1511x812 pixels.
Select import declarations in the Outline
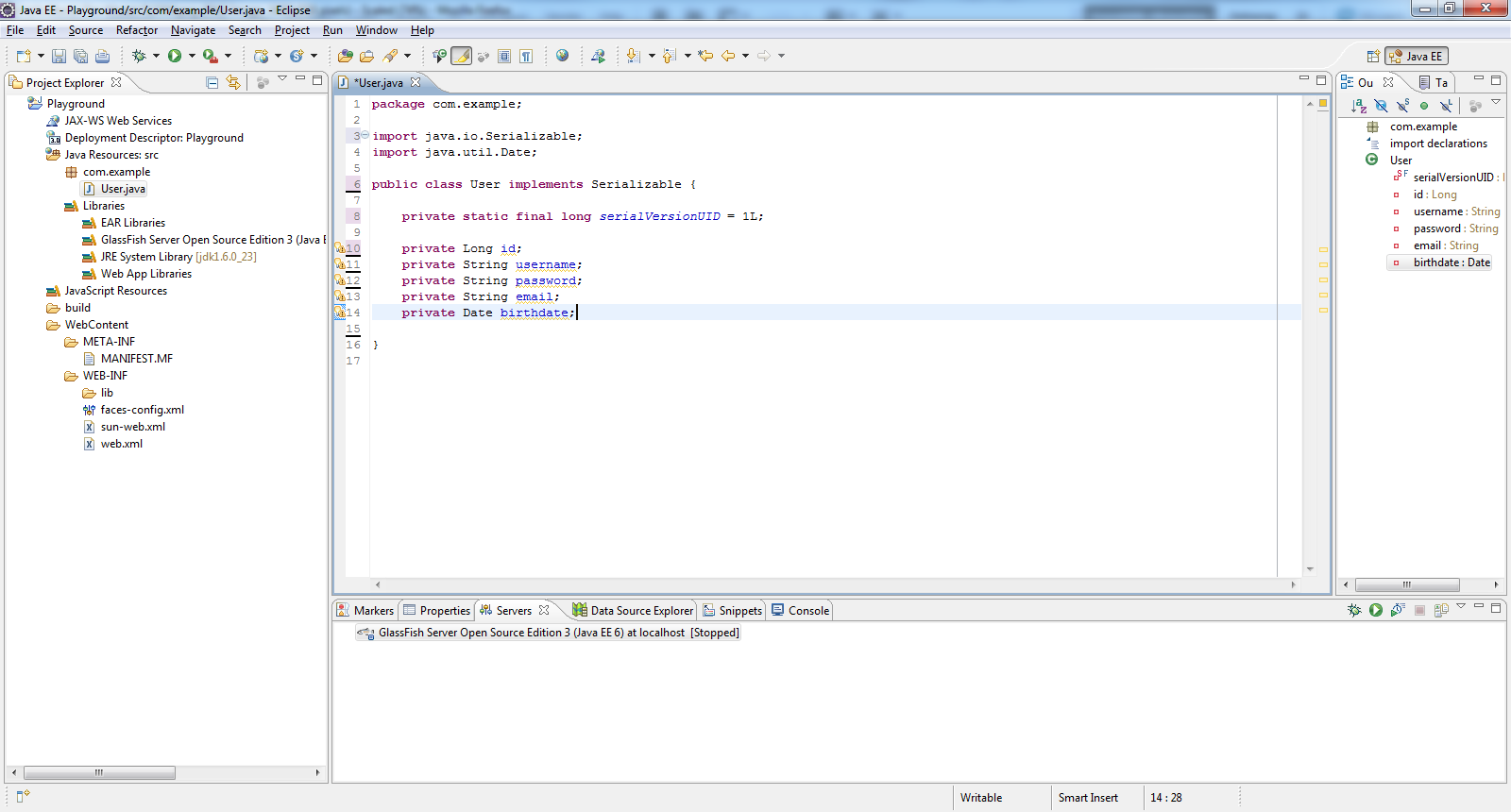1438,144
